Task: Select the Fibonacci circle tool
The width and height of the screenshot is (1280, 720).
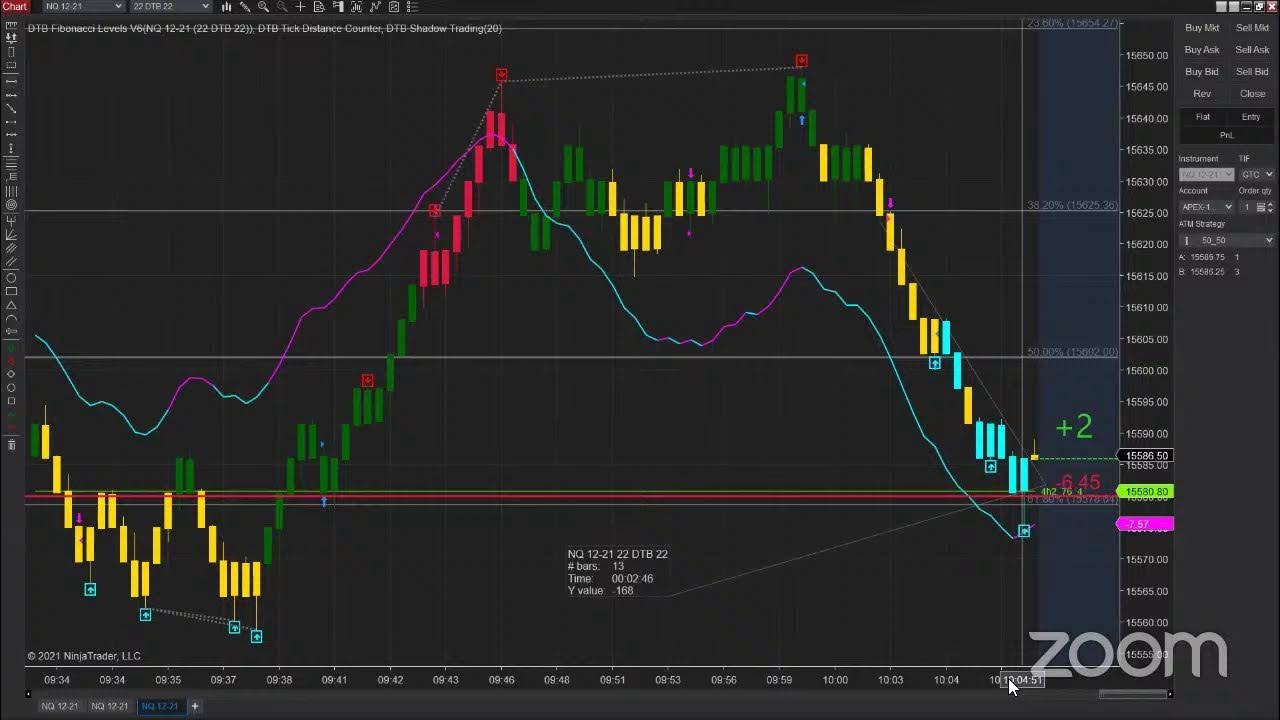Action: pos(11,203)
